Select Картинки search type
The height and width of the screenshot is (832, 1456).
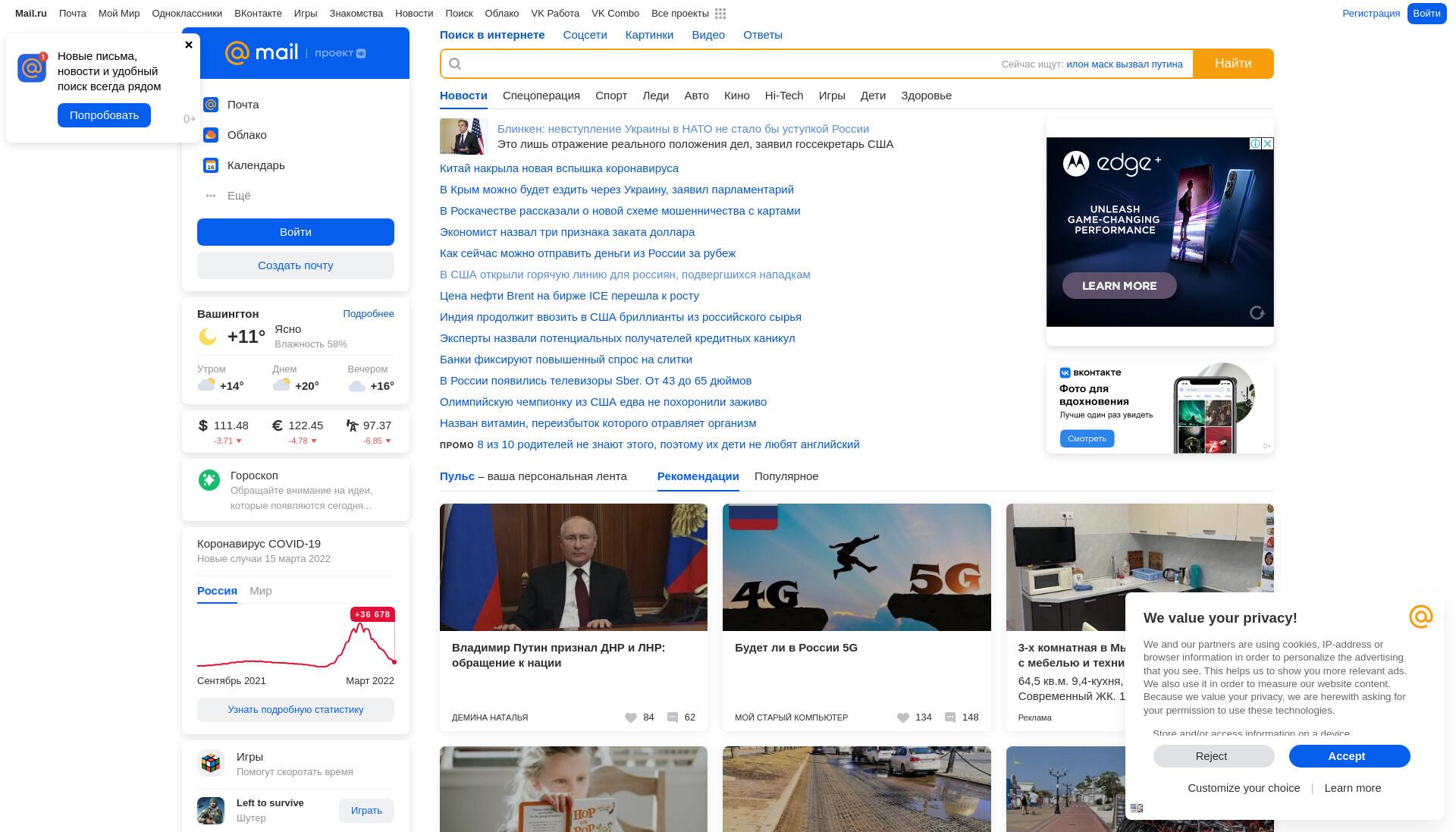tap(649, 35)
